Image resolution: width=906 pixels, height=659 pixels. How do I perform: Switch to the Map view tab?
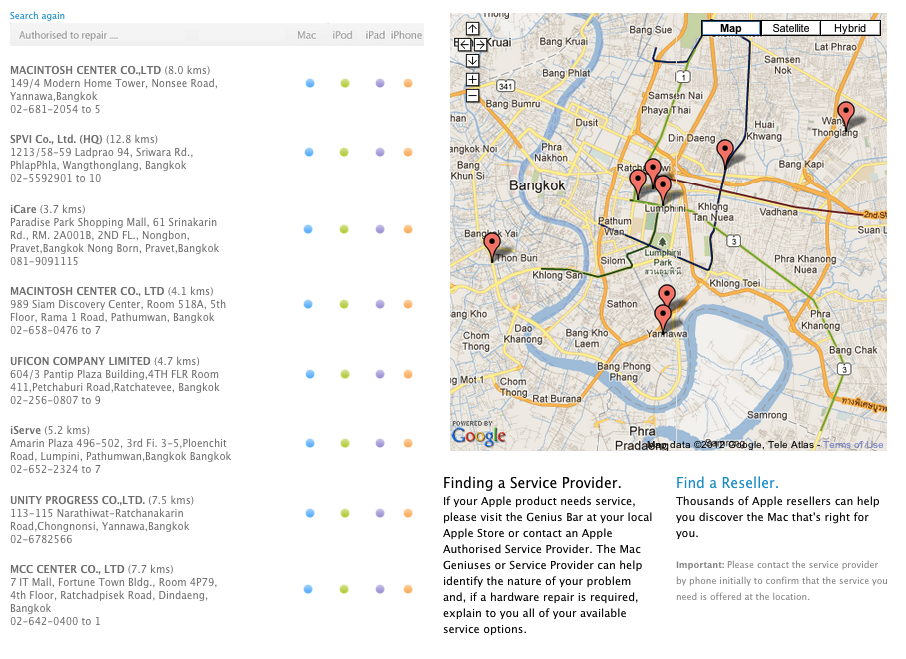[731, 28]
